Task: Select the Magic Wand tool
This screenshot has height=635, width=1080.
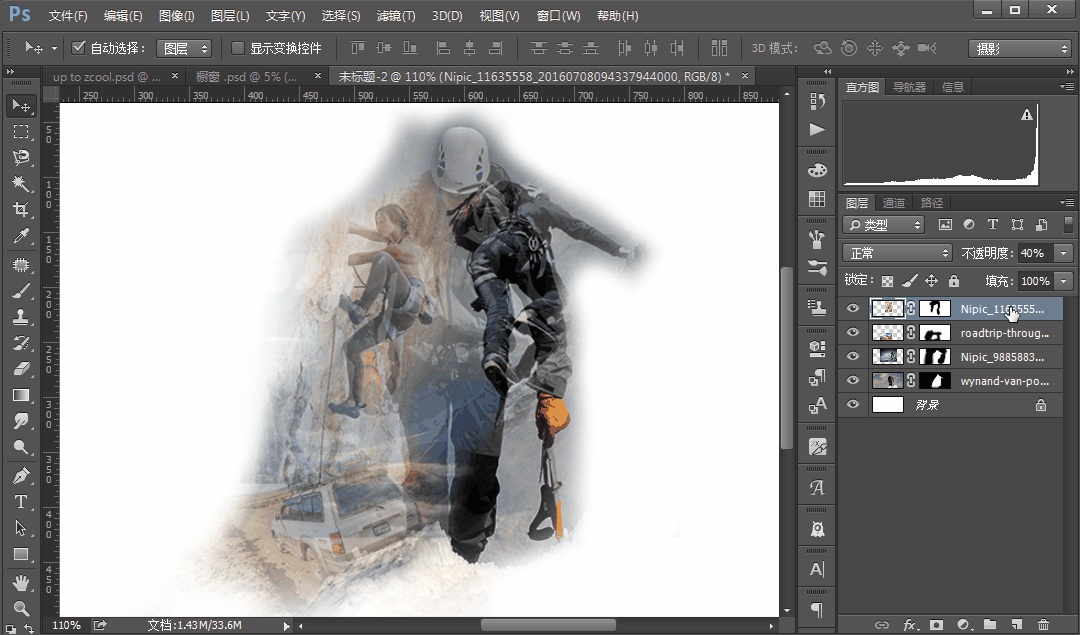Action: click(x=21, y=184)
